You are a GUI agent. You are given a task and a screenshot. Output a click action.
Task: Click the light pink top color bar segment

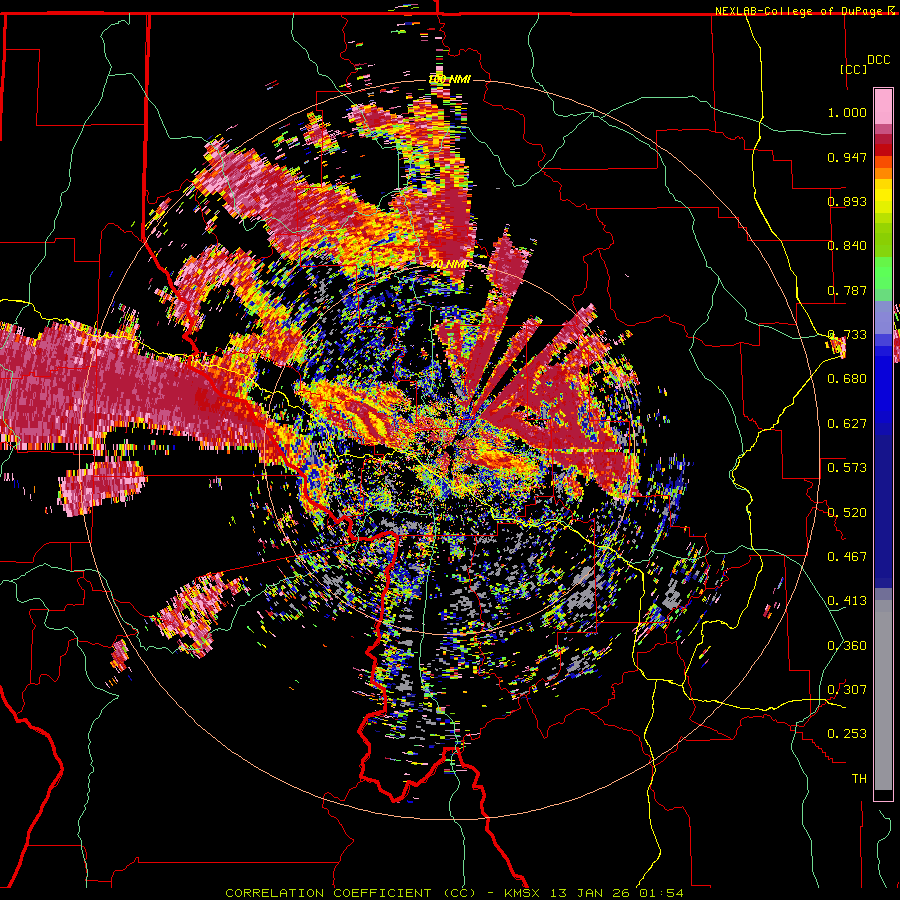(x=883, y=107)
